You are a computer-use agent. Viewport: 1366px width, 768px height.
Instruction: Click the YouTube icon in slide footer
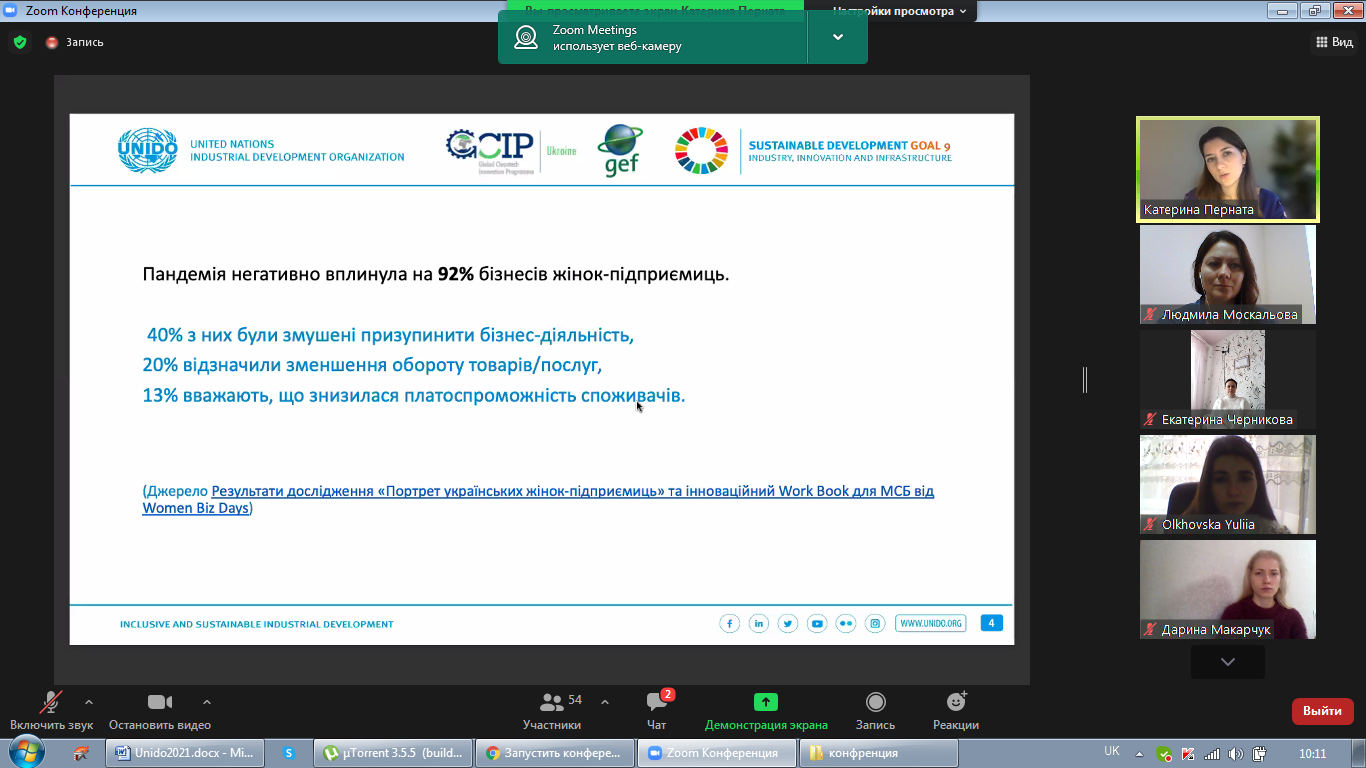[817, 624]
